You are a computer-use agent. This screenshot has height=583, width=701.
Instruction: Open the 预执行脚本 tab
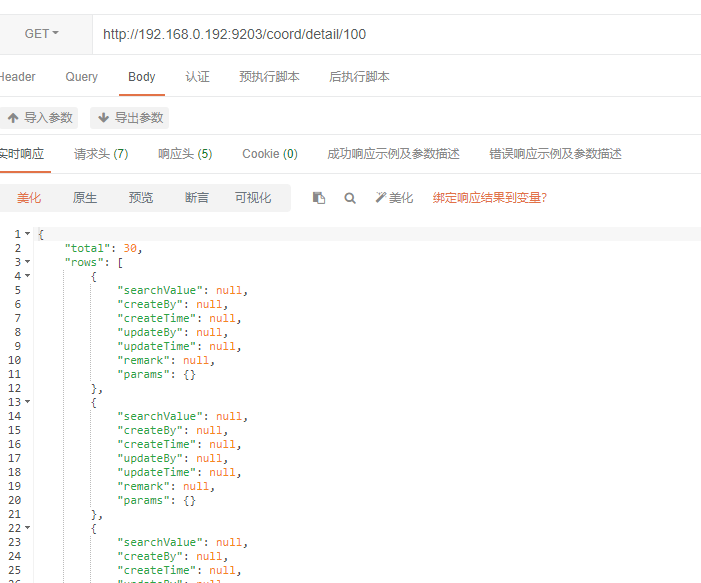click(x=269, y=77)
